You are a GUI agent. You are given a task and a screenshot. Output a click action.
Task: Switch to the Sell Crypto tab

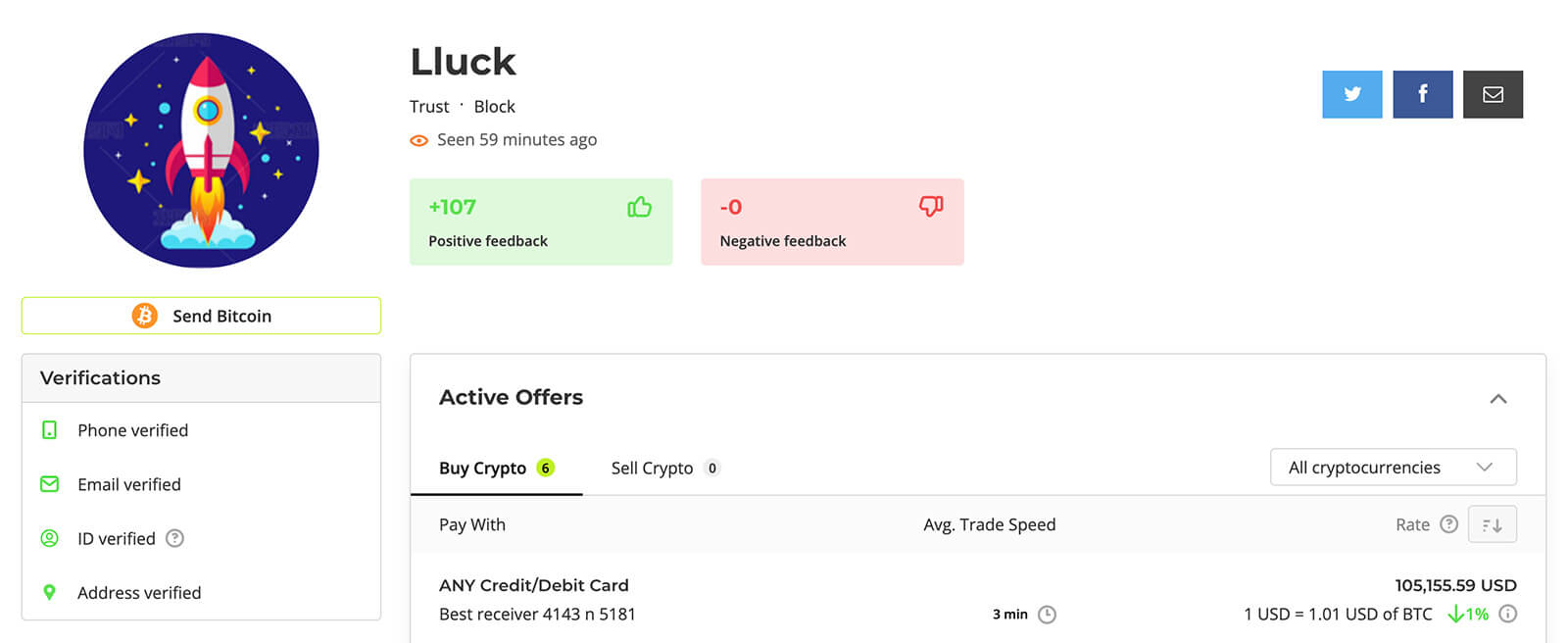(663, 469)
